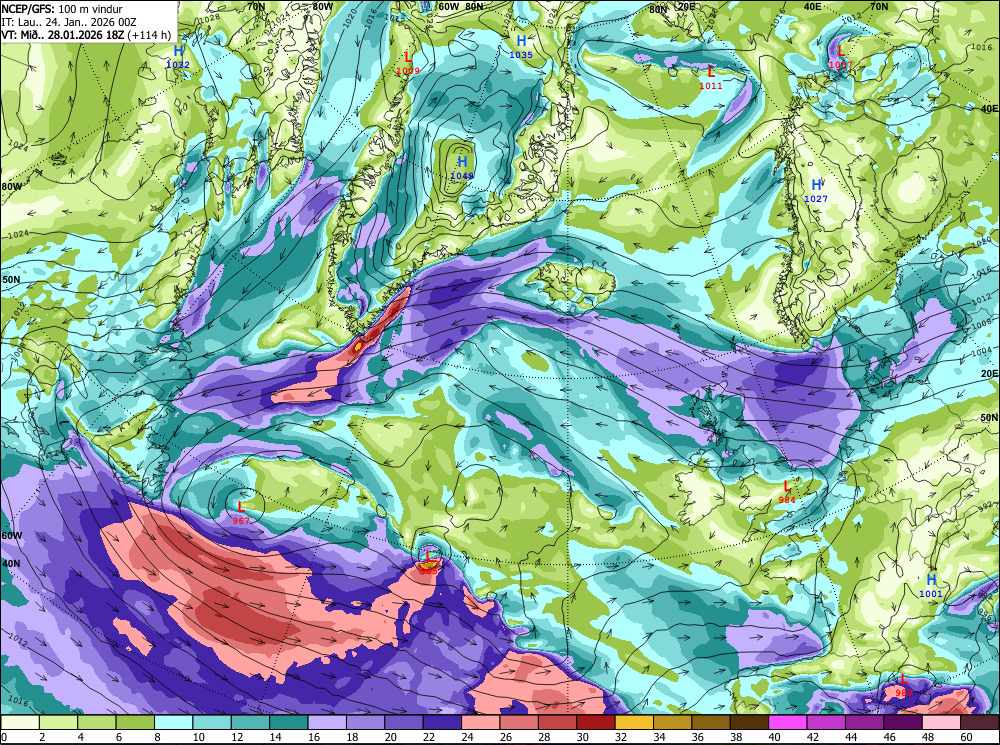Select the H 1001 high pressure marker
The height and width of the screenshot is (745, 1000).
(x=930, y=586)
